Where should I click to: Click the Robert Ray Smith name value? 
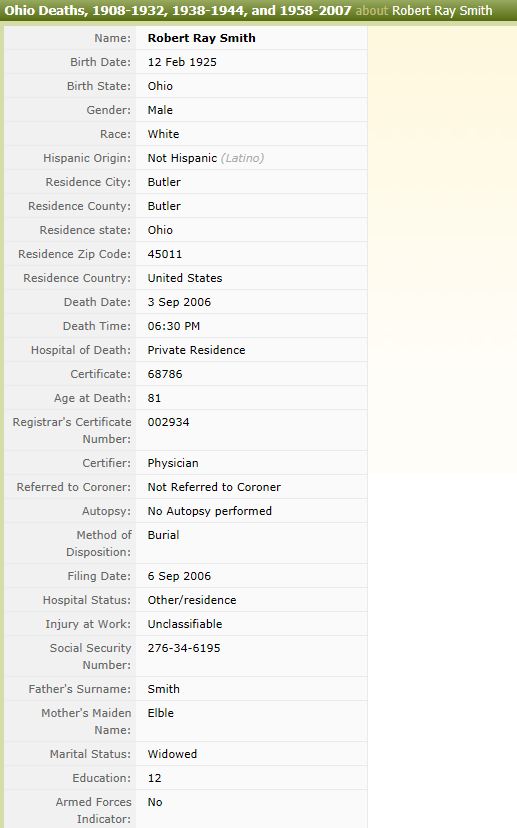click(x=201, y=38)
